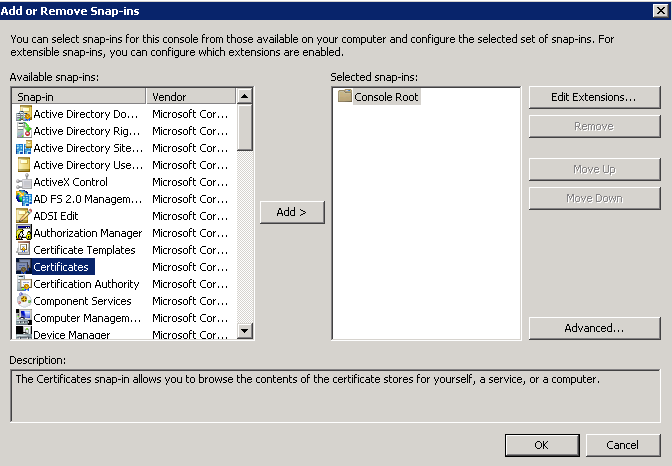The width and height of the screenshot is (672, 466).
Task: Click the AD FS 2.0 Management icon
Action: (24, 198)
